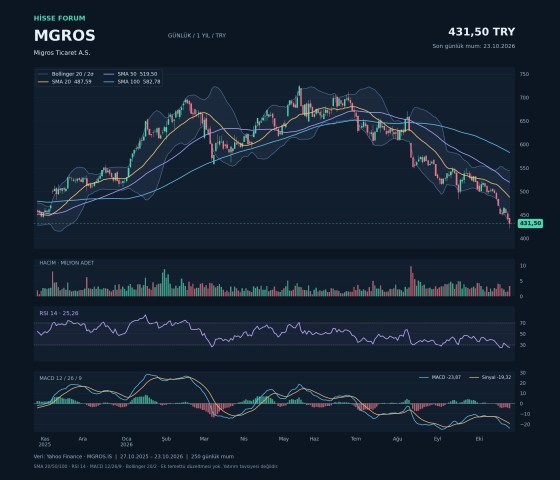Image resolution: width=560 pixels, height=480 pixels.
Task: Click the yellow SMA 20 legend line sample
Action: [x=43, y=82]
